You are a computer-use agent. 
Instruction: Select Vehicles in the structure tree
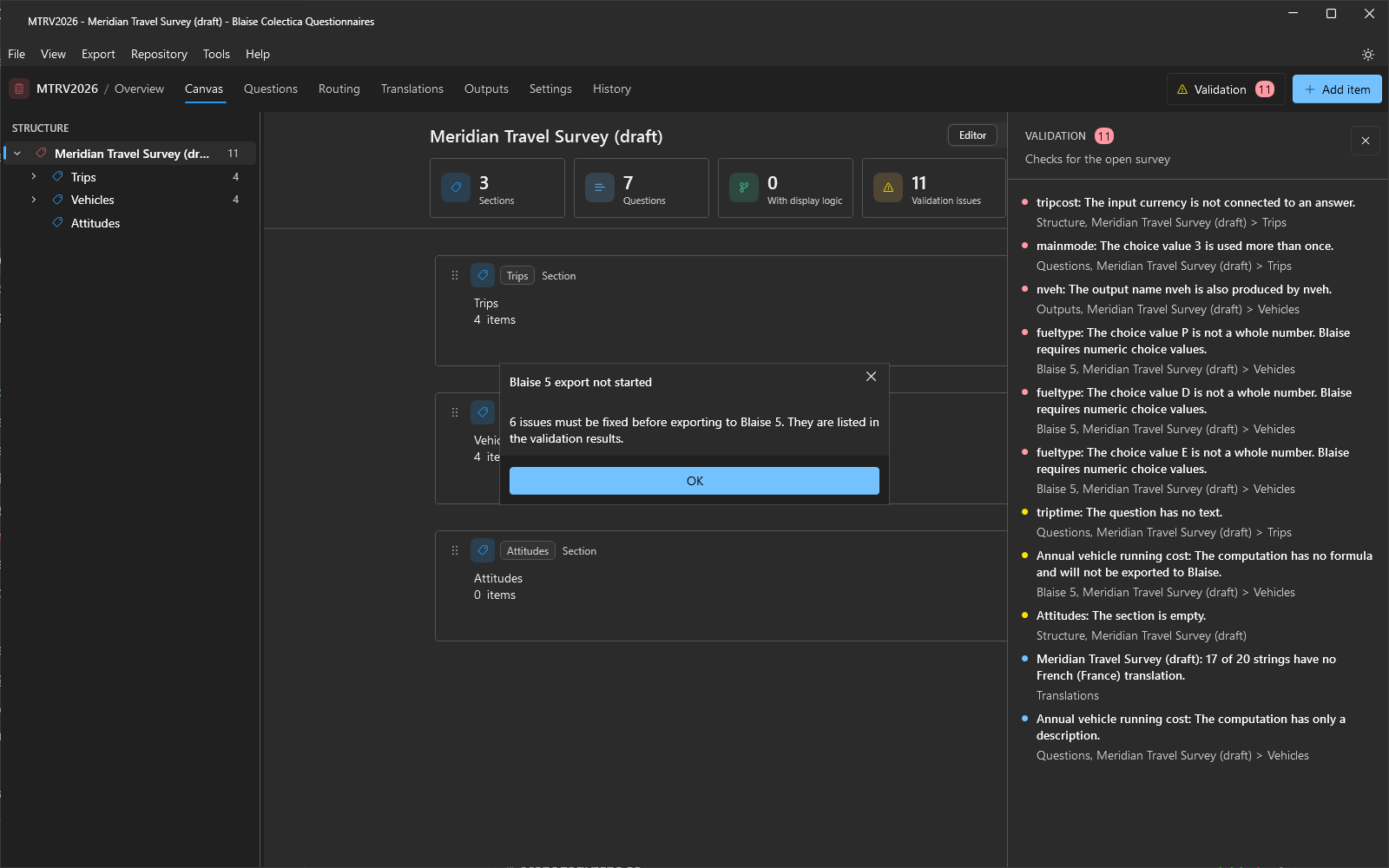tap(130, 200)
